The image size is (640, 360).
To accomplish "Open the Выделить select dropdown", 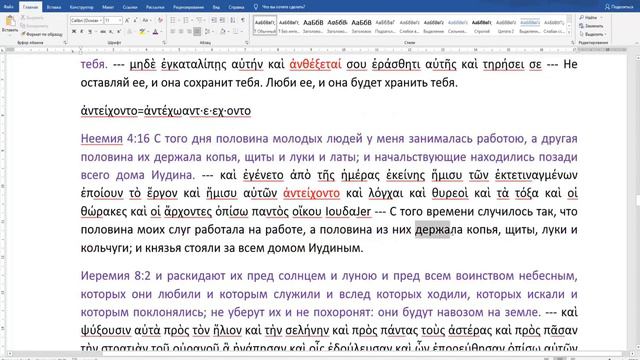I will pyautogui.click(x=593, y=34).
